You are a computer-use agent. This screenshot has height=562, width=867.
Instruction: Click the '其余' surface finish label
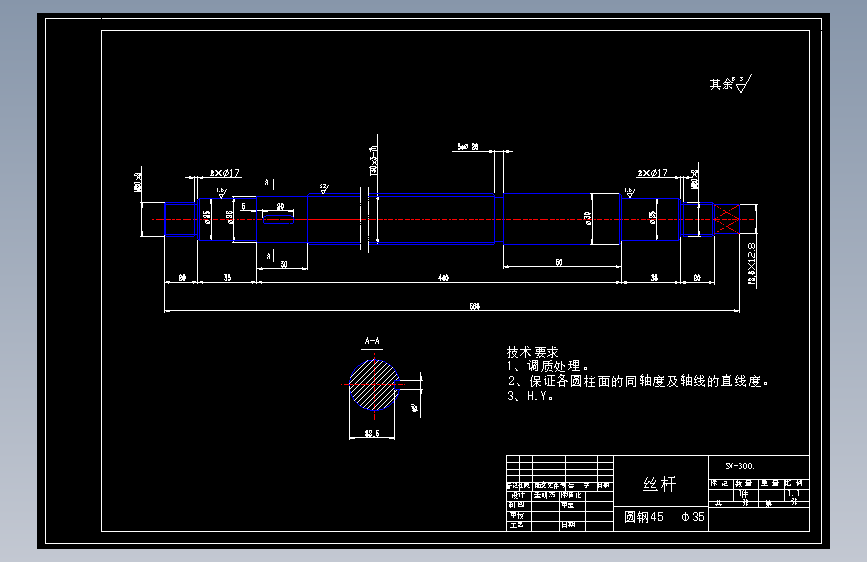(x=721, y=84)
